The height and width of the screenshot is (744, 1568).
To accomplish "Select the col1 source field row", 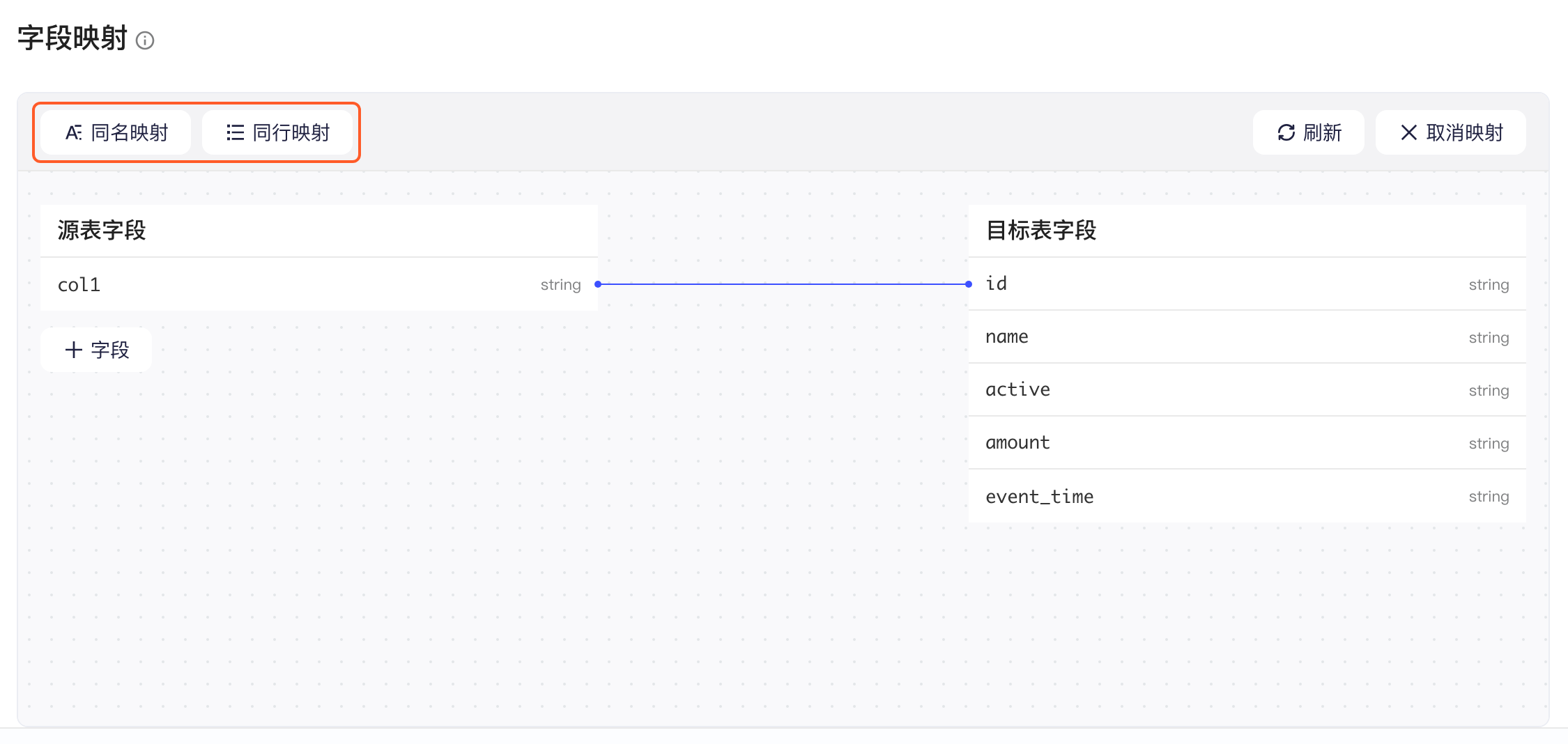I will click(x=319, y=284).
